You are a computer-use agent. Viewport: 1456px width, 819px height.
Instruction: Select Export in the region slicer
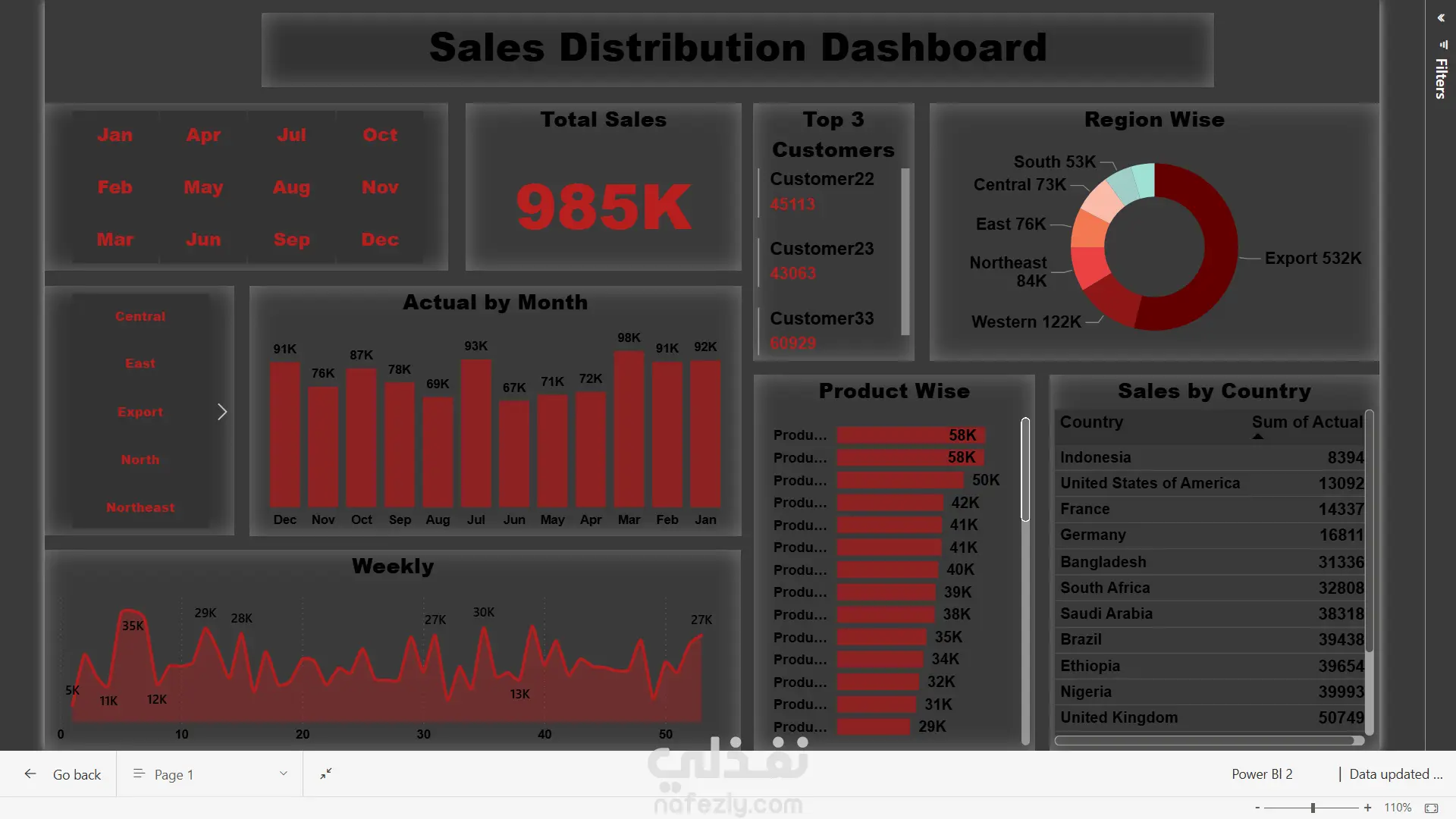[140, 412]
